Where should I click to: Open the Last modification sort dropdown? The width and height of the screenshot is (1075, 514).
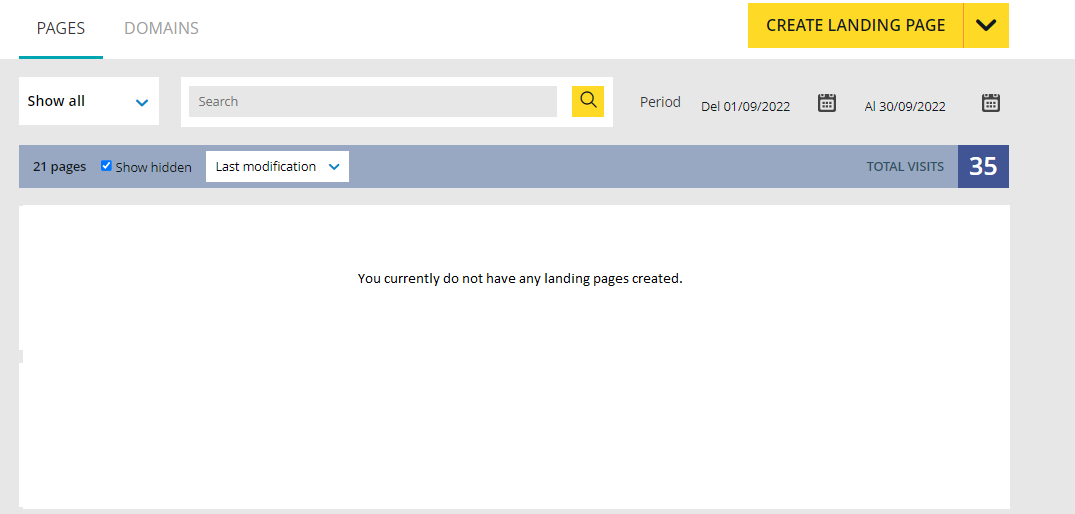pos(277,167)
